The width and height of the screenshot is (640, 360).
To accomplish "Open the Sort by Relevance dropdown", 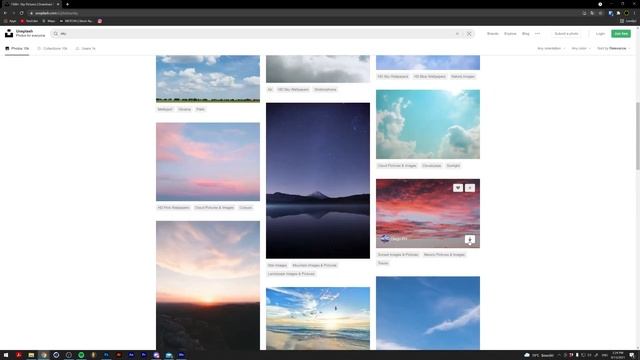I will coord(613,49).
